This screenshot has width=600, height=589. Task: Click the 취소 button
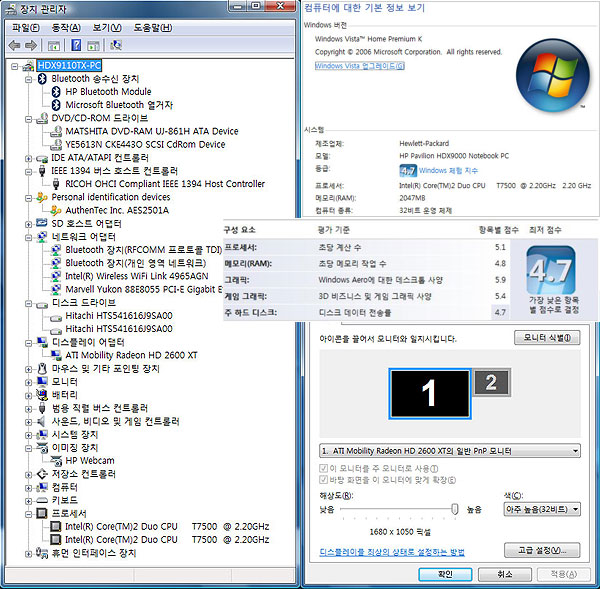505,574
